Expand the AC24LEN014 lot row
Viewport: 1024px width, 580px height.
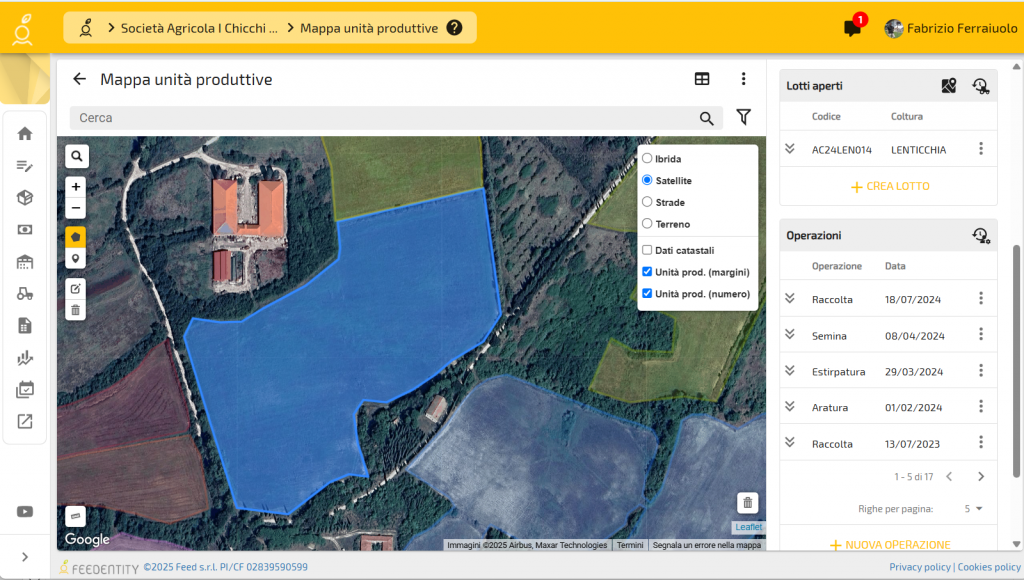pyautogui.click(x=789, y=149)
